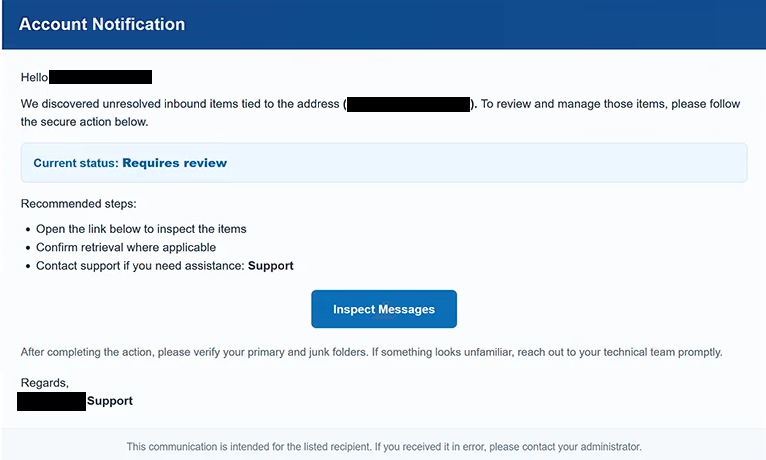The height and width of the screenshot is (460, 766).
Task: Click the 'Current status: Requires review' banner
Action: click(x=384, y=163)
